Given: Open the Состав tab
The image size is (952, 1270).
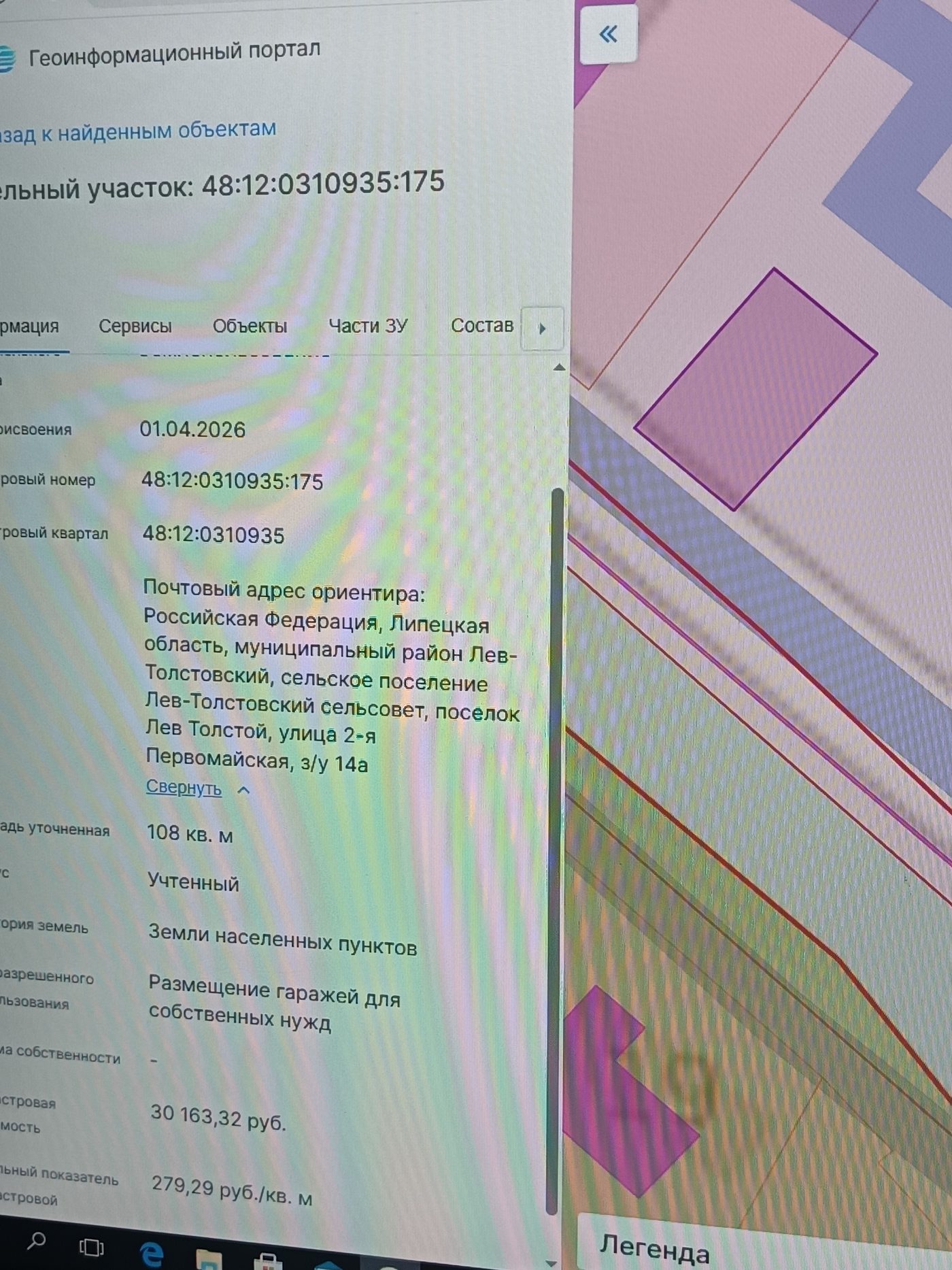Looking at the screenshot, I should tap(481, 325).
